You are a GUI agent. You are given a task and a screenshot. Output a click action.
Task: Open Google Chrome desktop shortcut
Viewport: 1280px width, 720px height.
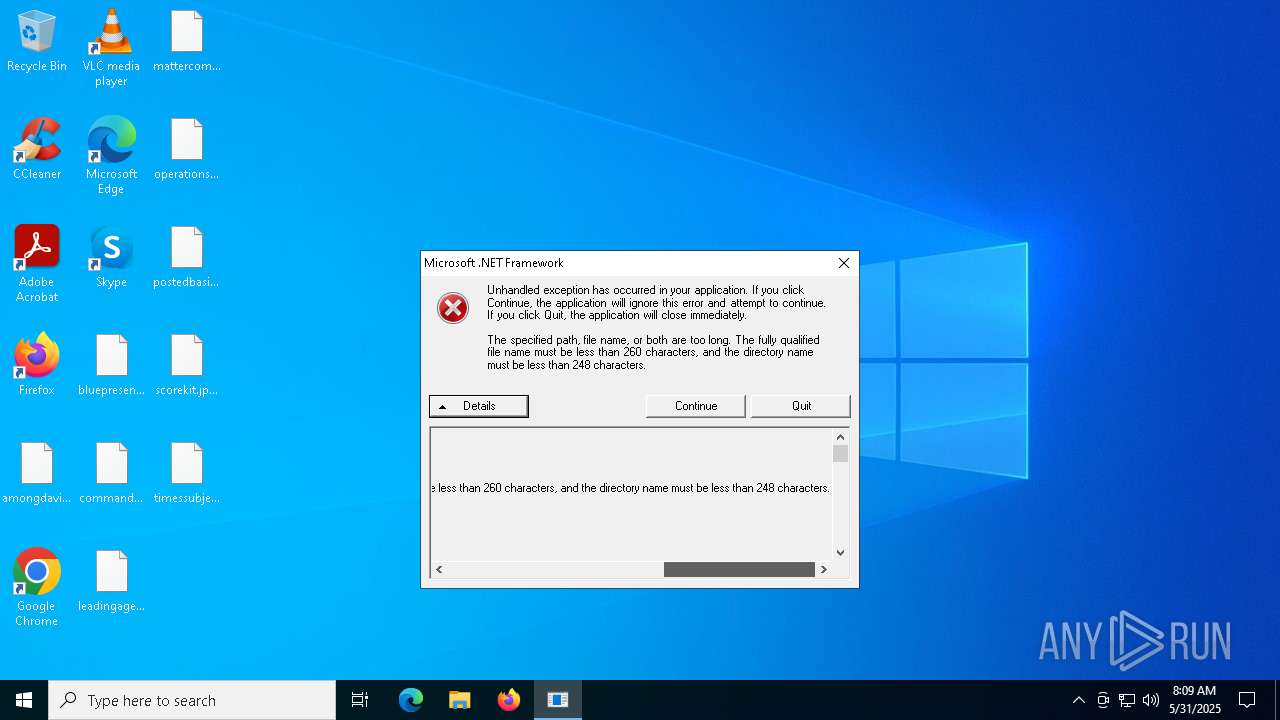pyautogui.click(x=37, y=588)
